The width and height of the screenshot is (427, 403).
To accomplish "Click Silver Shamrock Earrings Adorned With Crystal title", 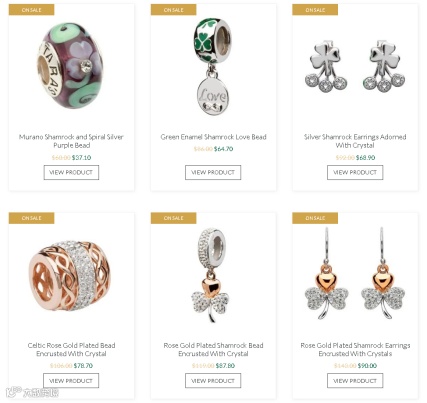I will (355, 141).
